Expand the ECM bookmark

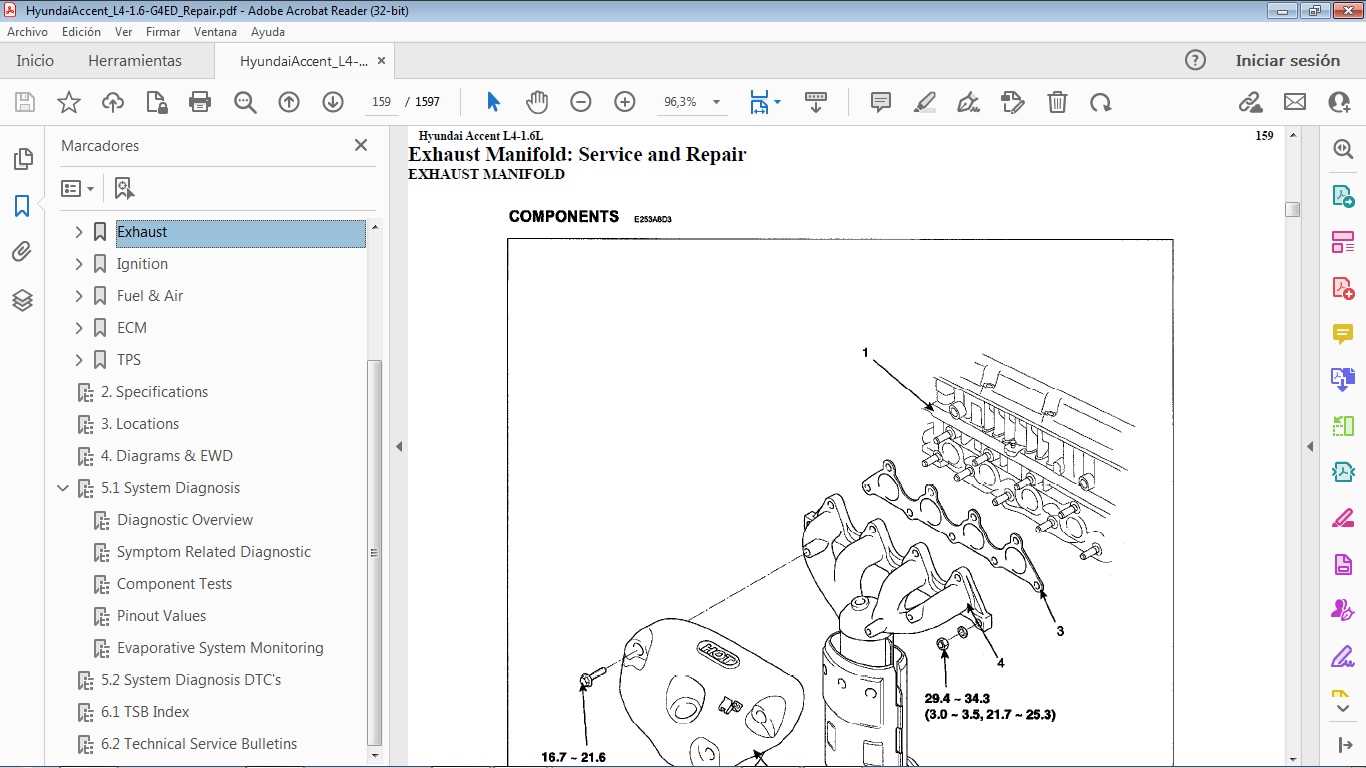click(79, 328)
